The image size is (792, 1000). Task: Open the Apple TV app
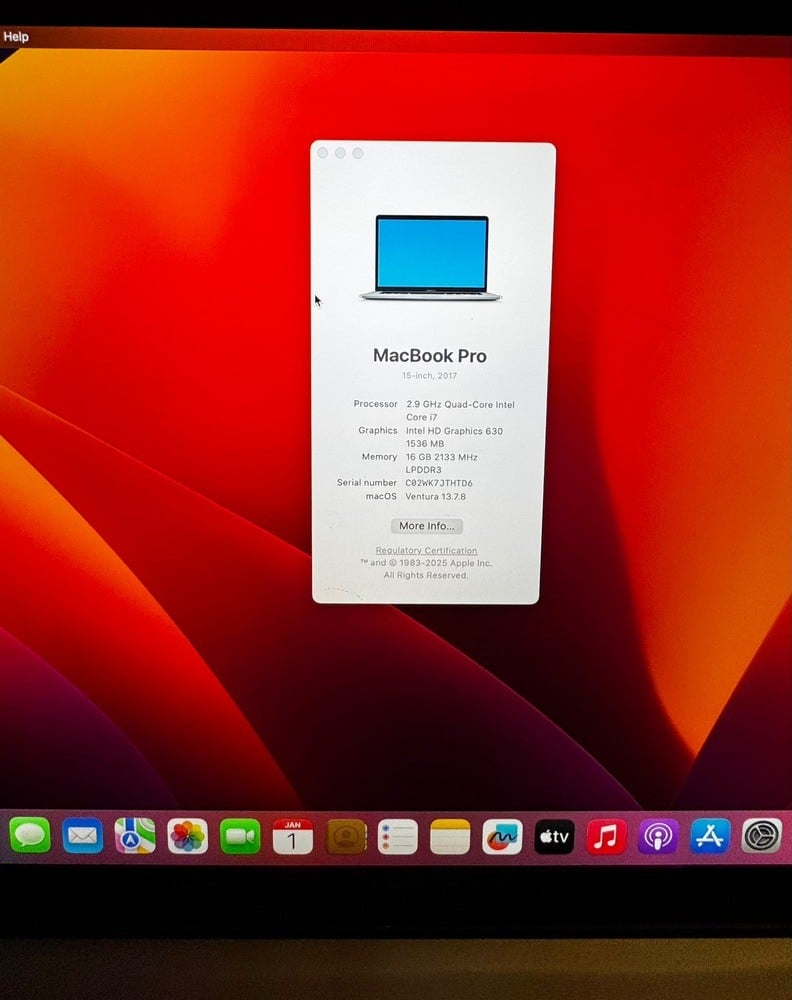point(554,836)
